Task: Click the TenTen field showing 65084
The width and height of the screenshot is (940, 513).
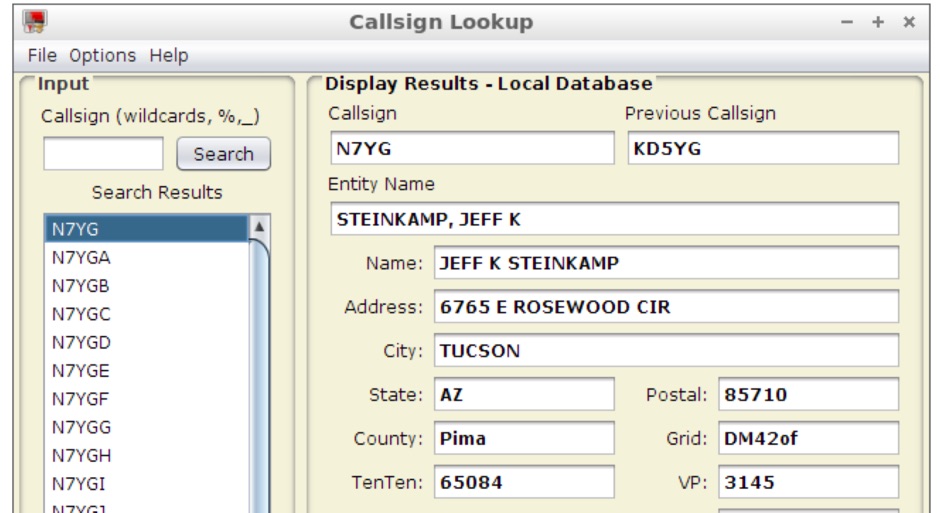Action: click(x=525, y=481)
